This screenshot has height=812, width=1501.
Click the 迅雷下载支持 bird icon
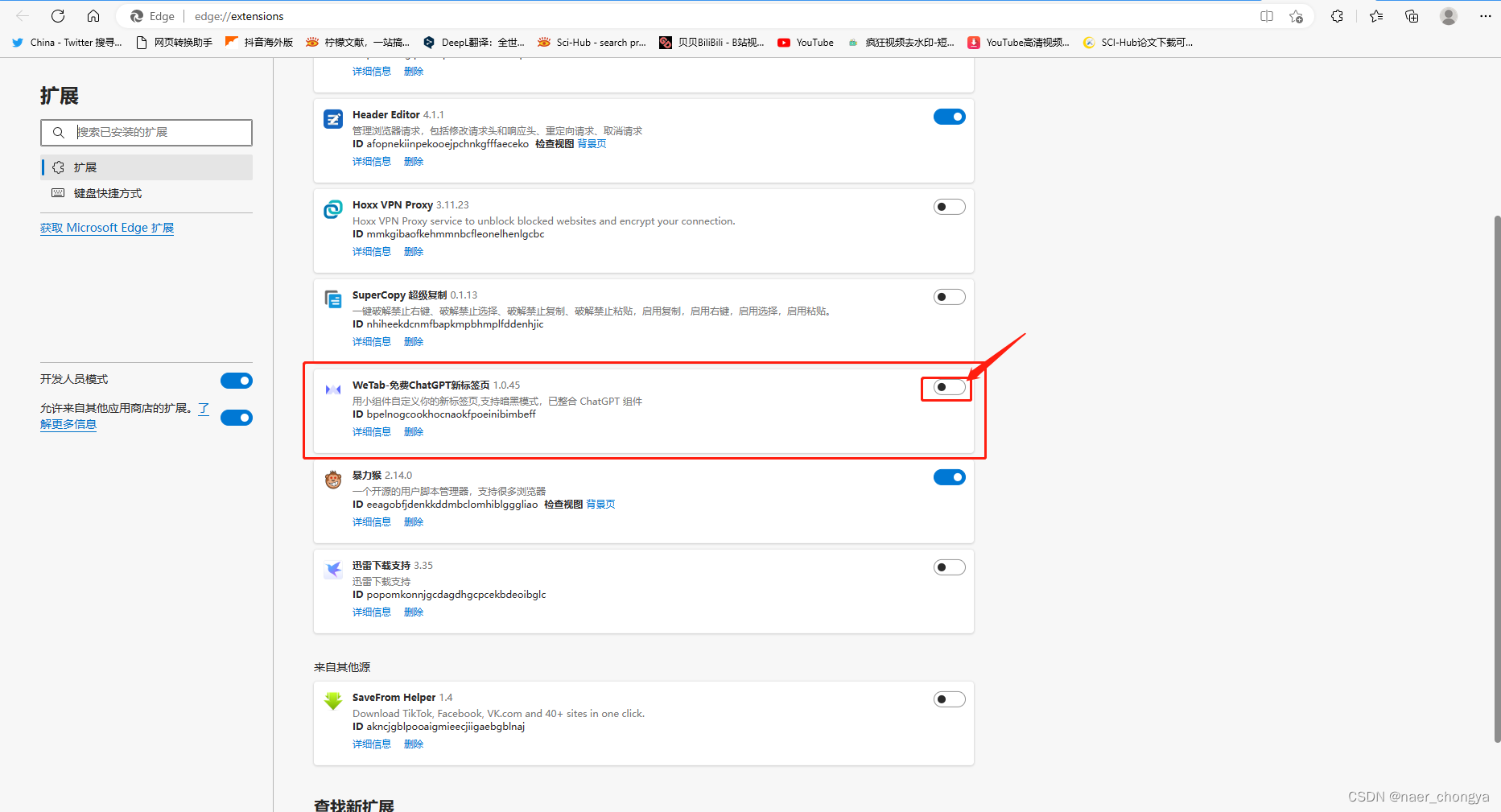tap(333, 570)
